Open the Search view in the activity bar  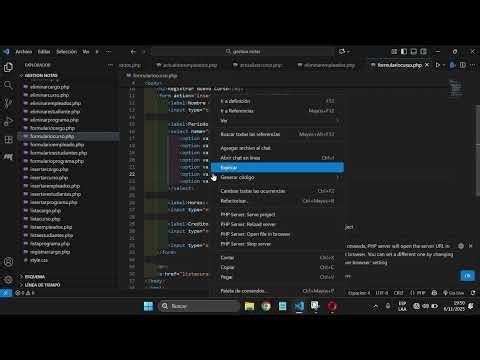pos(8,85)
